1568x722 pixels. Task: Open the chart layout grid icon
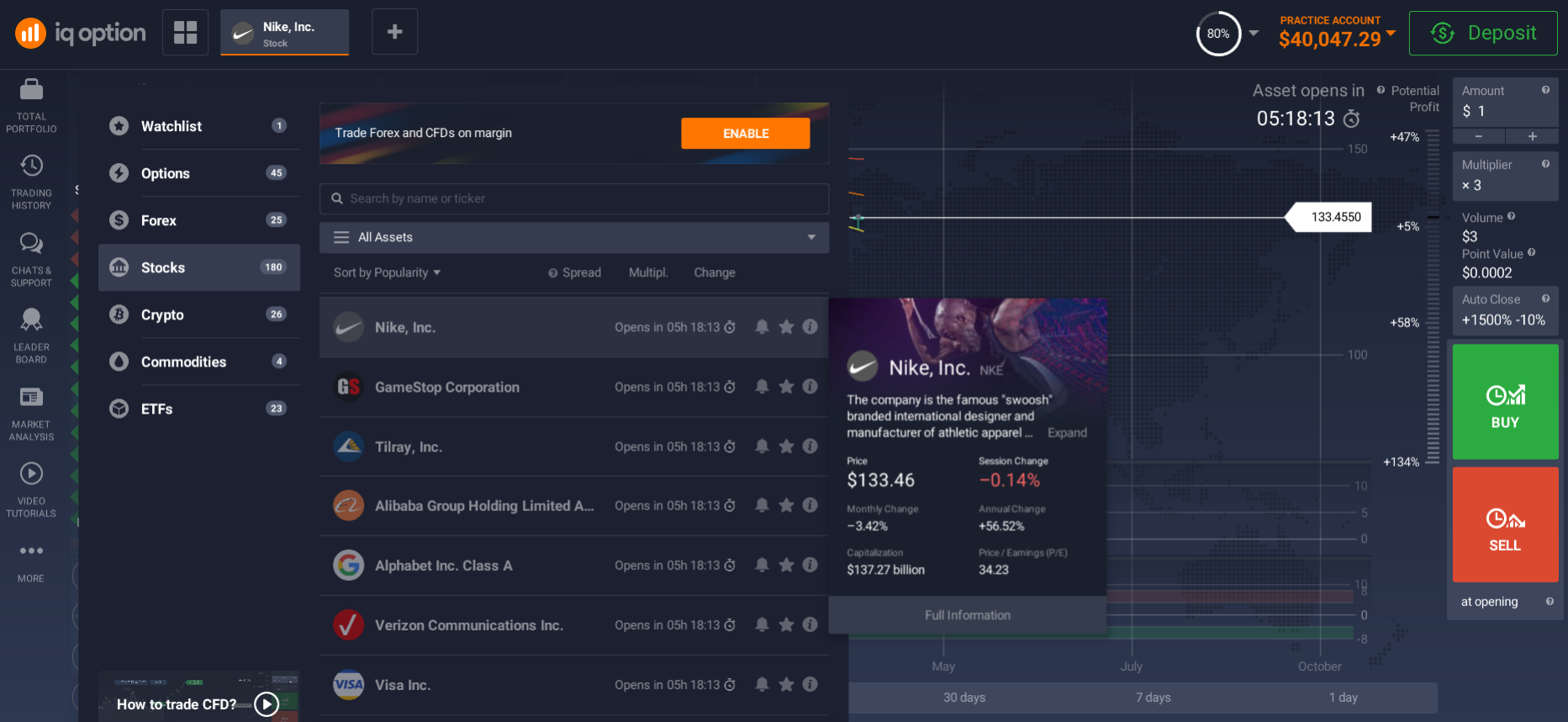point(185,33)
